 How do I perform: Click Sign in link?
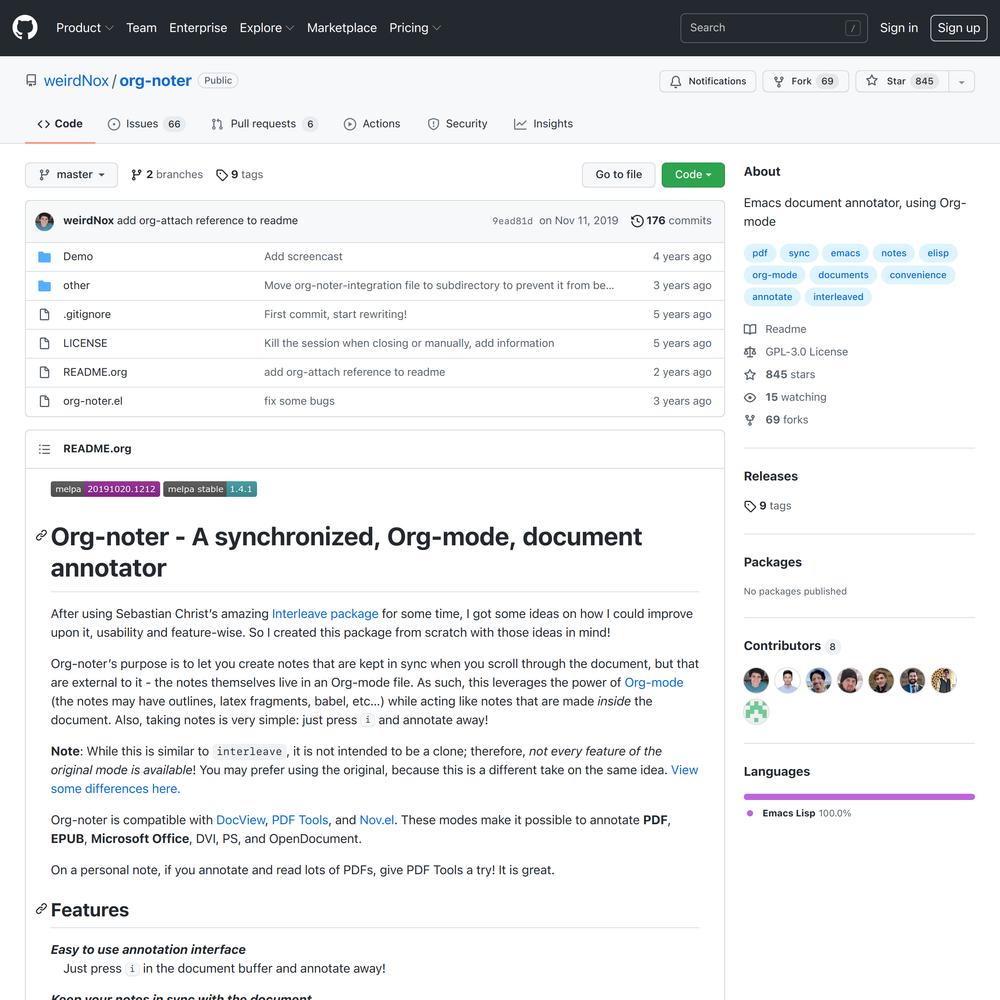pos(899,28)
